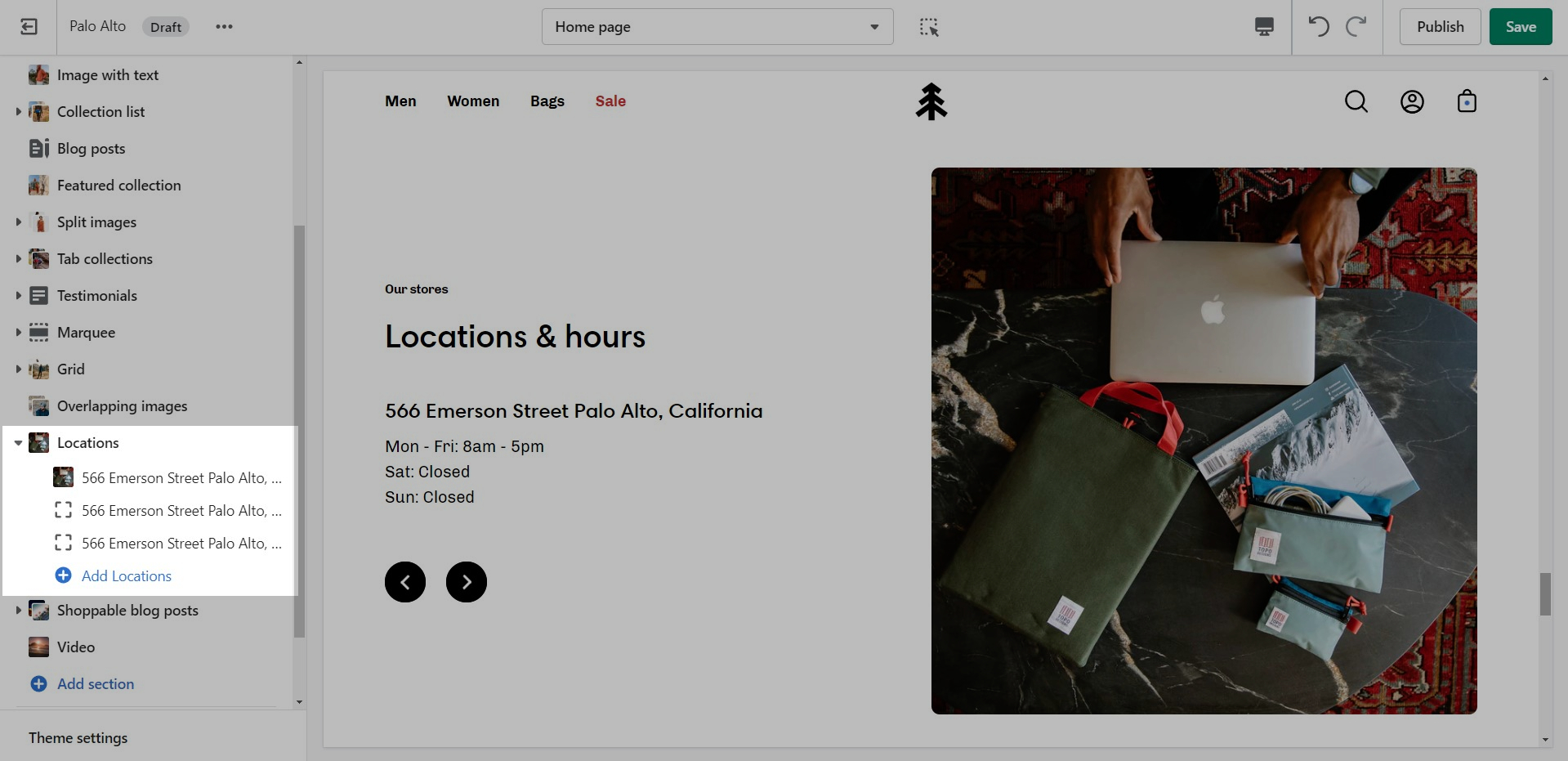Click Add Locations link
Screen dimensions: 1568x761
tap(126, 576)
